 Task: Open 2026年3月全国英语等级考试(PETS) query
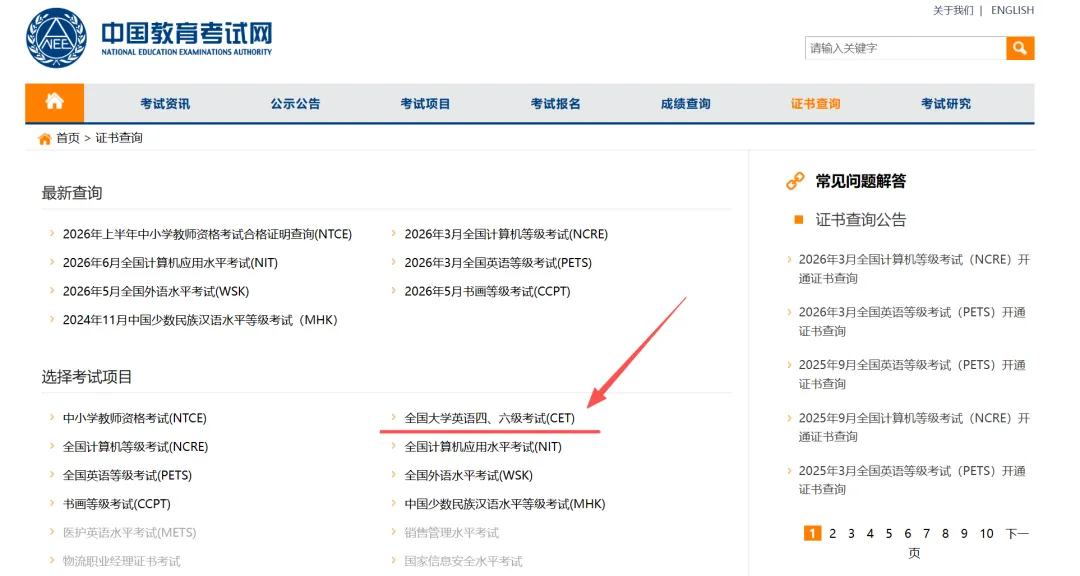498,263
